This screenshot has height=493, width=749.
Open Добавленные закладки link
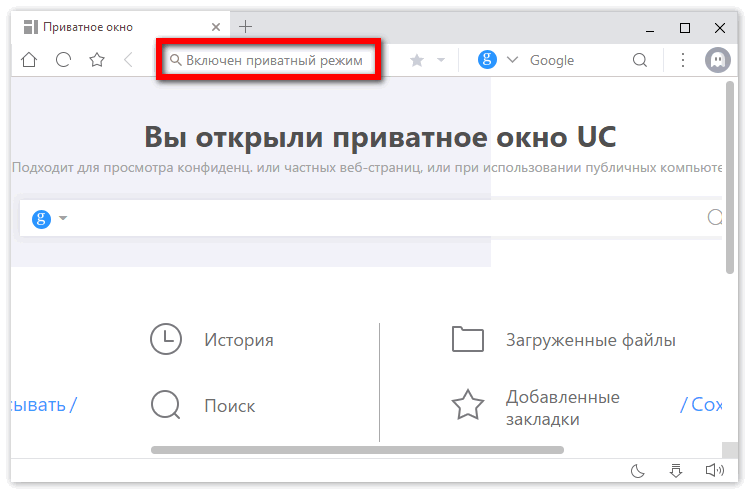(x=563, y=408)
